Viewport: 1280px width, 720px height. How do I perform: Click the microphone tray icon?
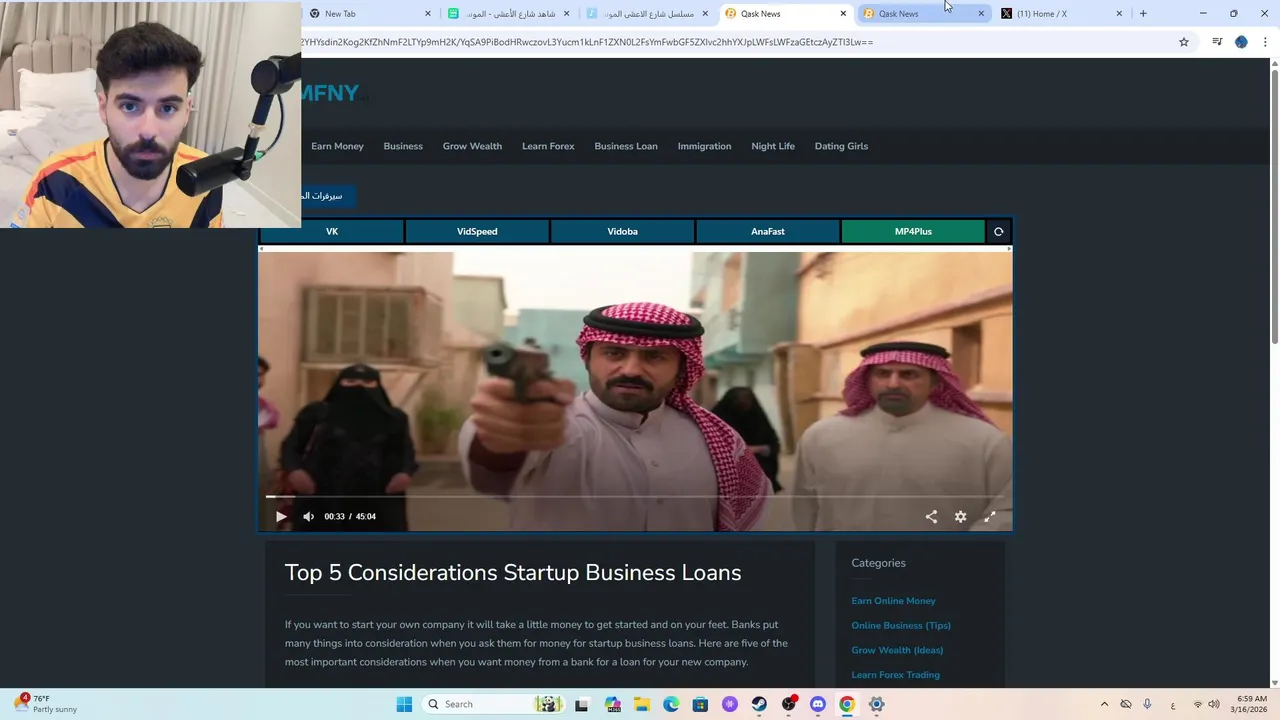tap(1147, 704)
